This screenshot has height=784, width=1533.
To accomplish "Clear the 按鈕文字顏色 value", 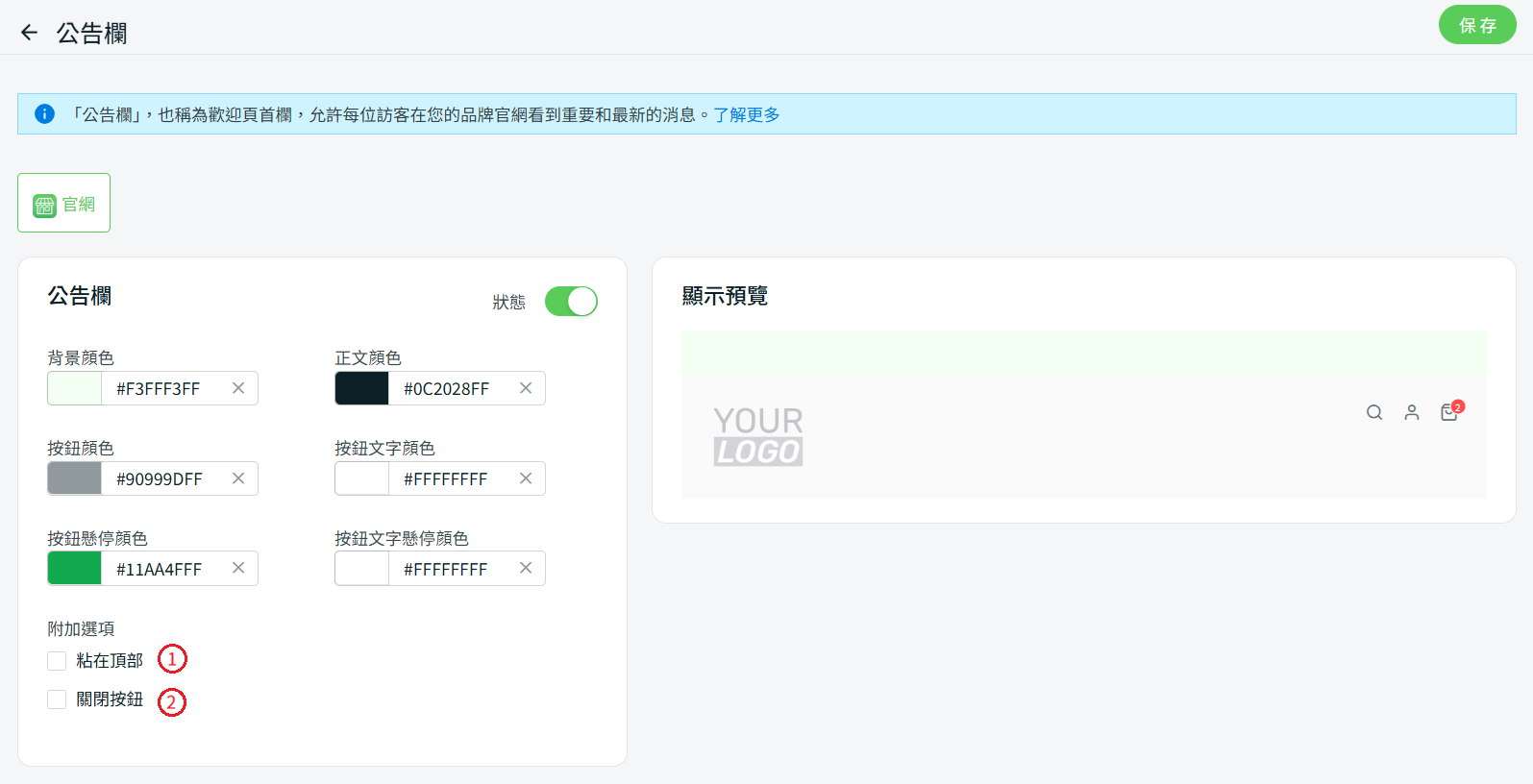I will click(526, 478).
